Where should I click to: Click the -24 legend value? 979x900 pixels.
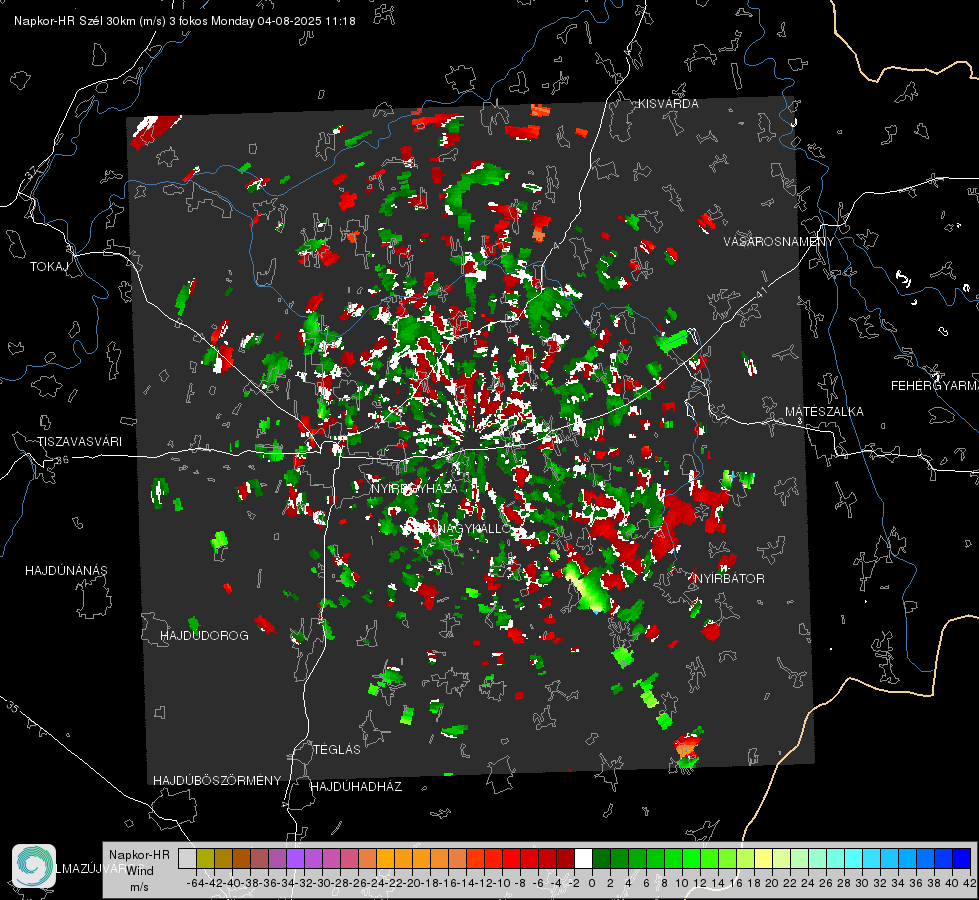click(x=376, y=883)
